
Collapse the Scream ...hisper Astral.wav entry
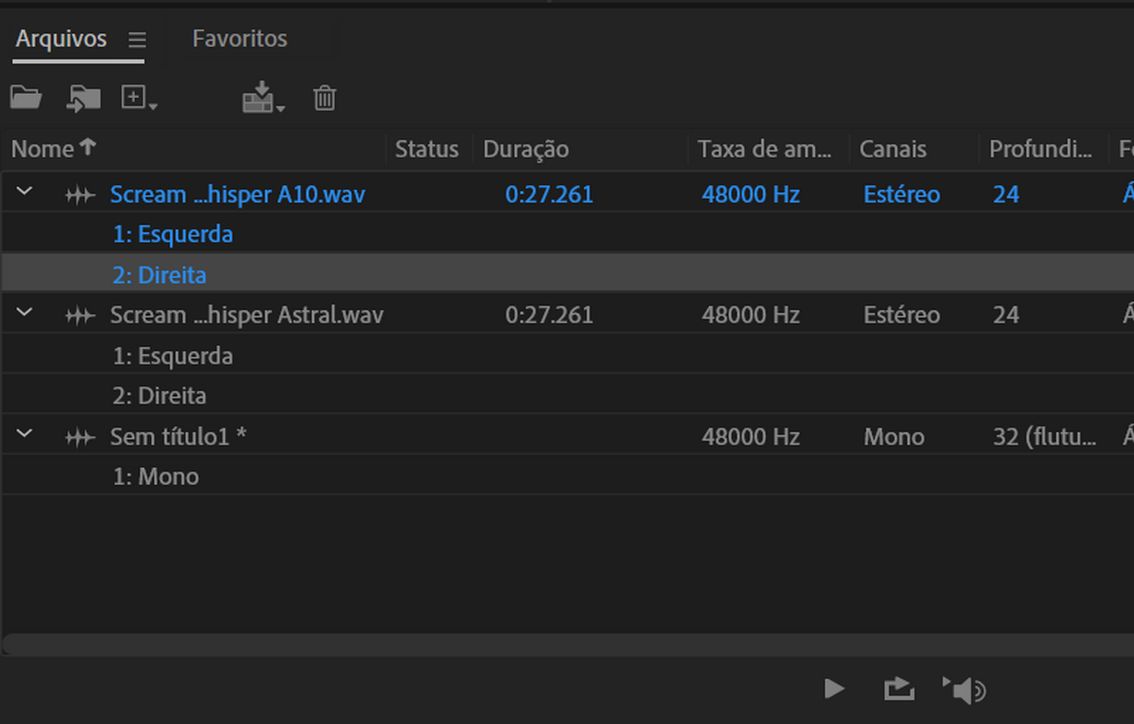[25, 312]
